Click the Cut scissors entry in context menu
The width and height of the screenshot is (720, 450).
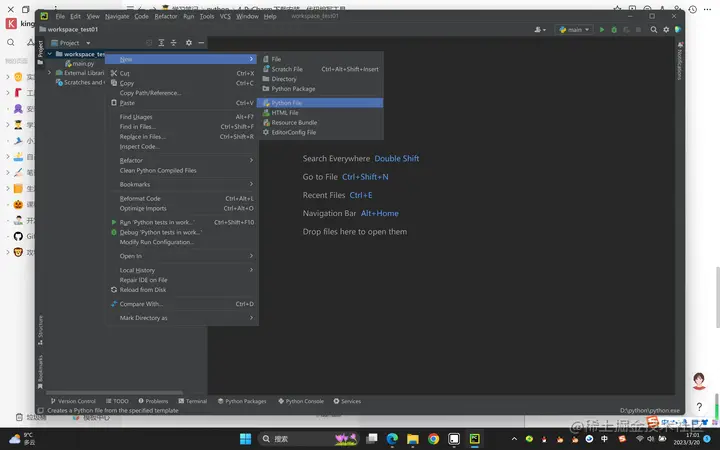click(183, 73)
